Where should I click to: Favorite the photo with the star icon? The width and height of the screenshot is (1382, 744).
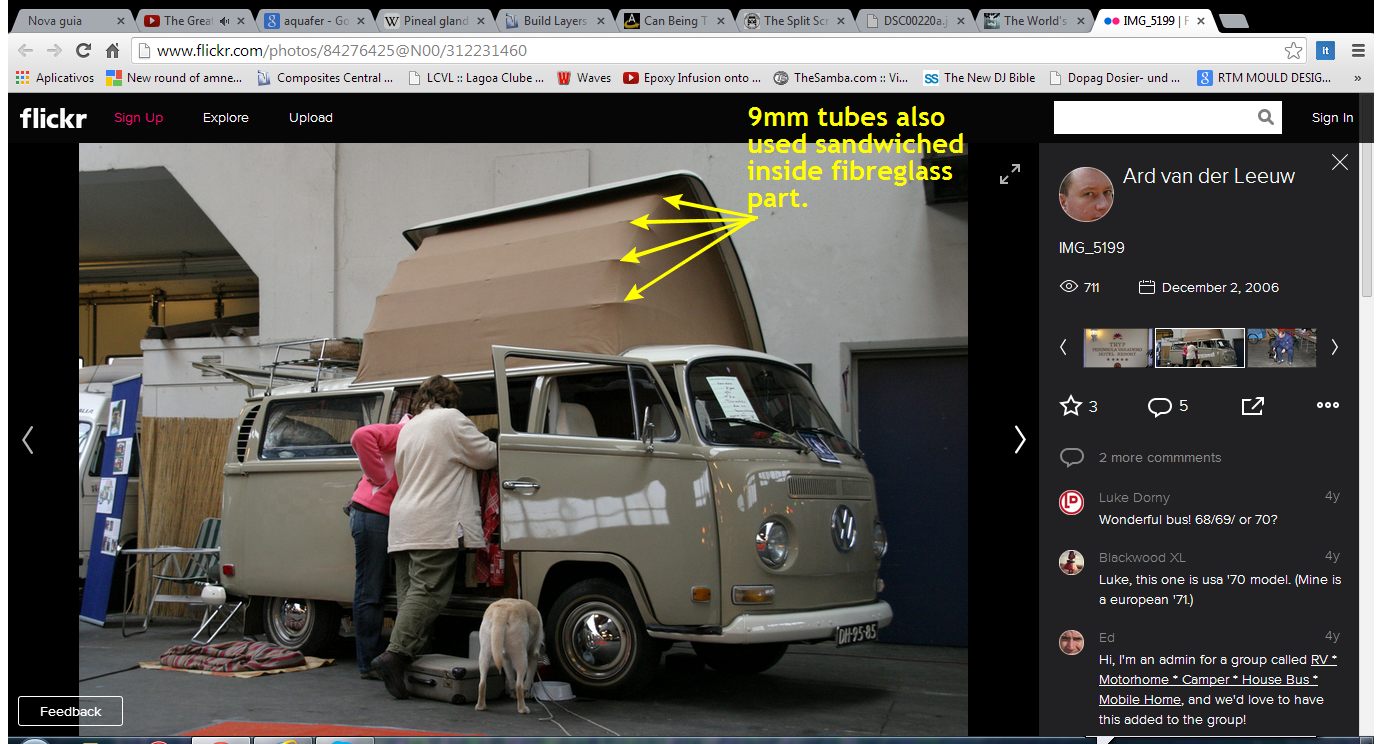tap(1071, 405)
